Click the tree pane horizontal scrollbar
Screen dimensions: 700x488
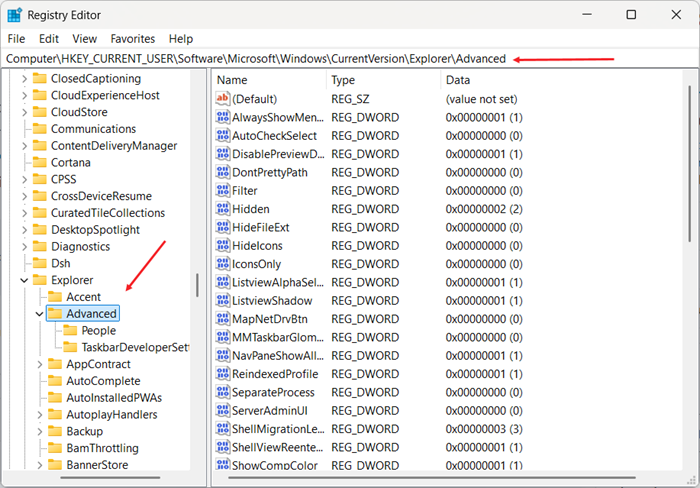110,477
